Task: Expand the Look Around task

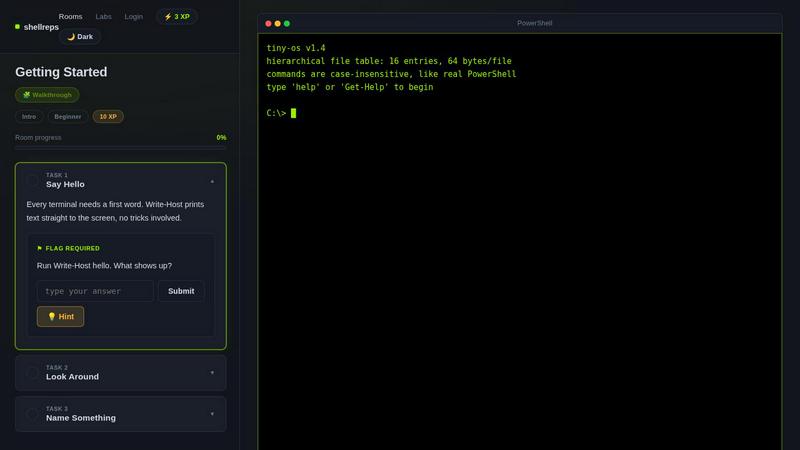Action: click(x=212, y=373)
